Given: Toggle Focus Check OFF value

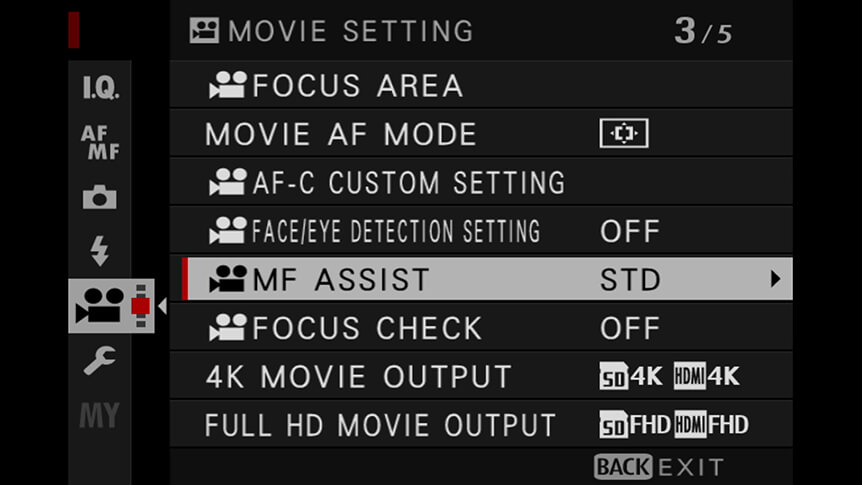Looking at the screenshot, I should [x=630, y=328].
